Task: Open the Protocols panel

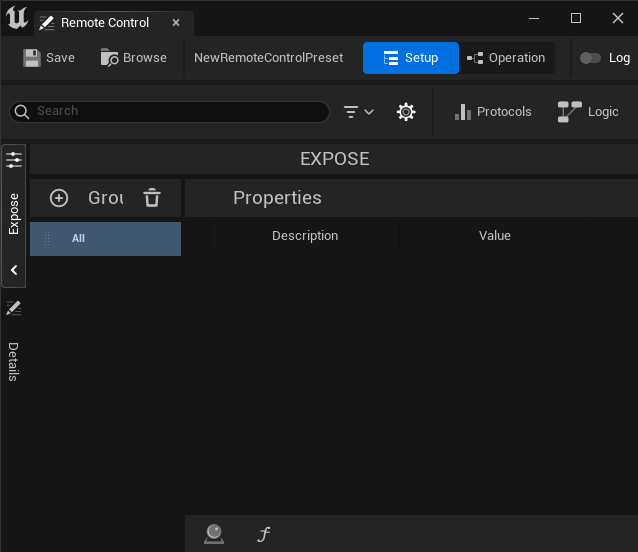Action: point(493,112)
